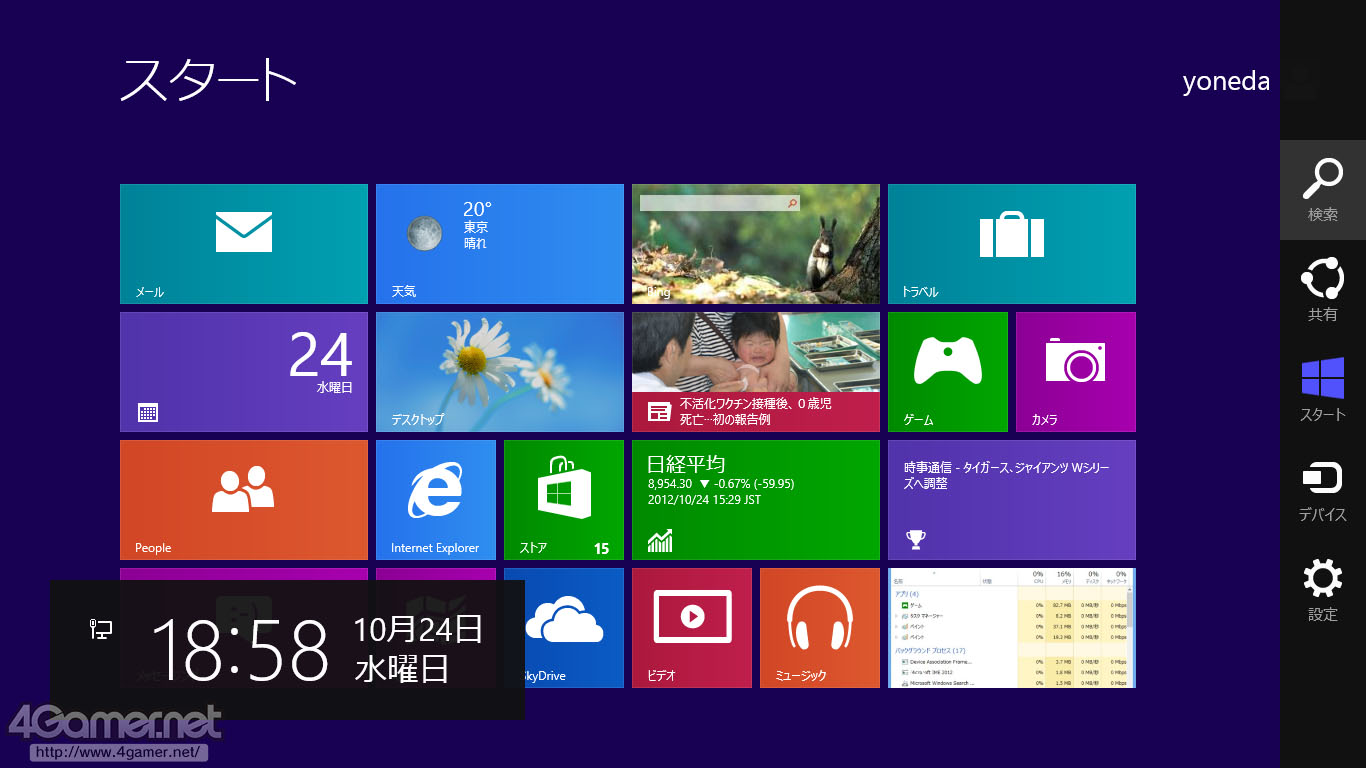Select the 共有 (Share) charm
1366x768 pixels.
click(x=1323, y=290)
